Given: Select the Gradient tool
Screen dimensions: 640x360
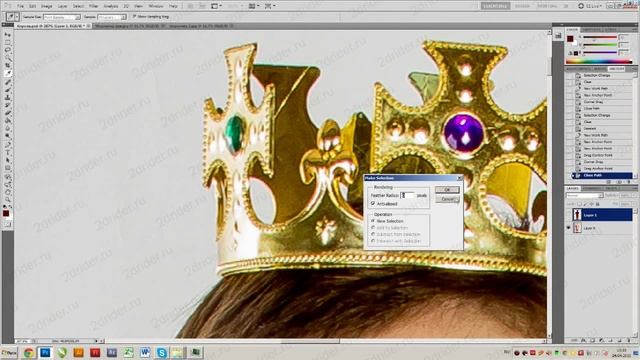Looking at the screenshot, I should [8, 121].
